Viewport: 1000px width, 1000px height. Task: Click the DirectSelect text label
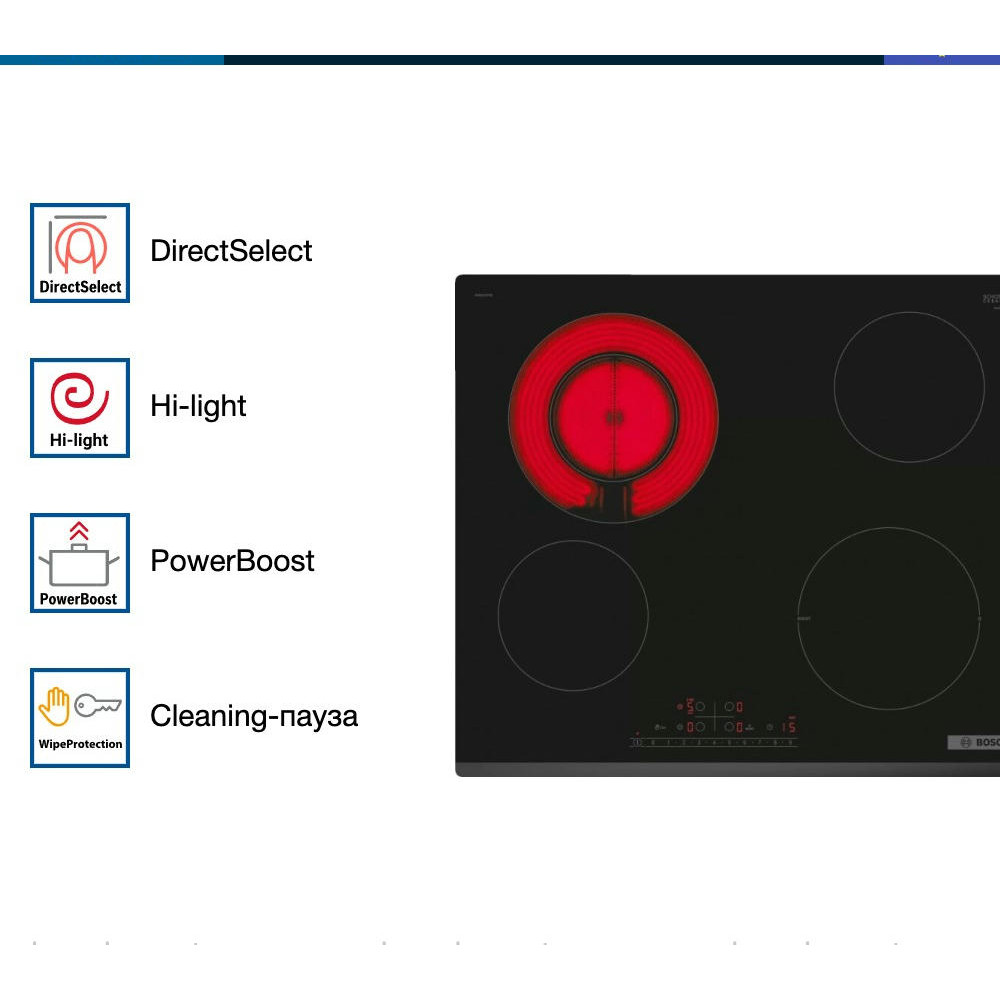(231, 251)
